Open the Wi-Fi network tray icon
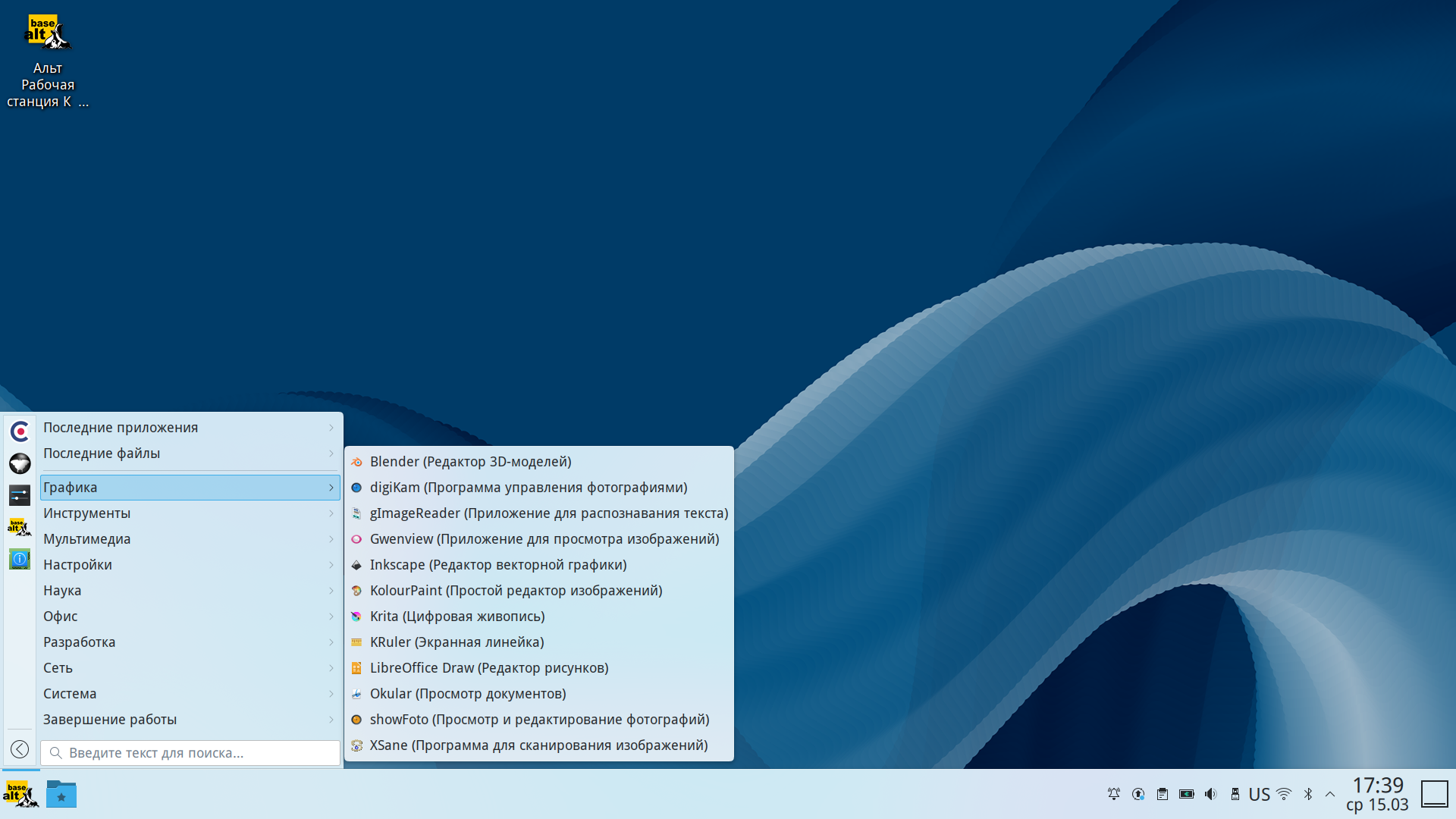This screenshot has width=1456, height=819. coord(1284,794)
